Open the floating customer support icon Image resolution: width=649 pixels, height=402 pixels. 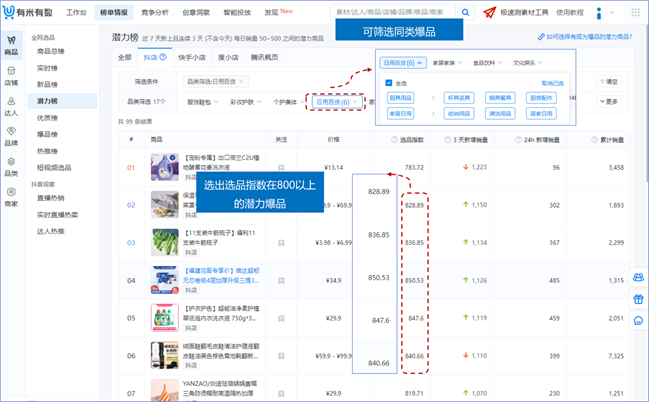639,321
